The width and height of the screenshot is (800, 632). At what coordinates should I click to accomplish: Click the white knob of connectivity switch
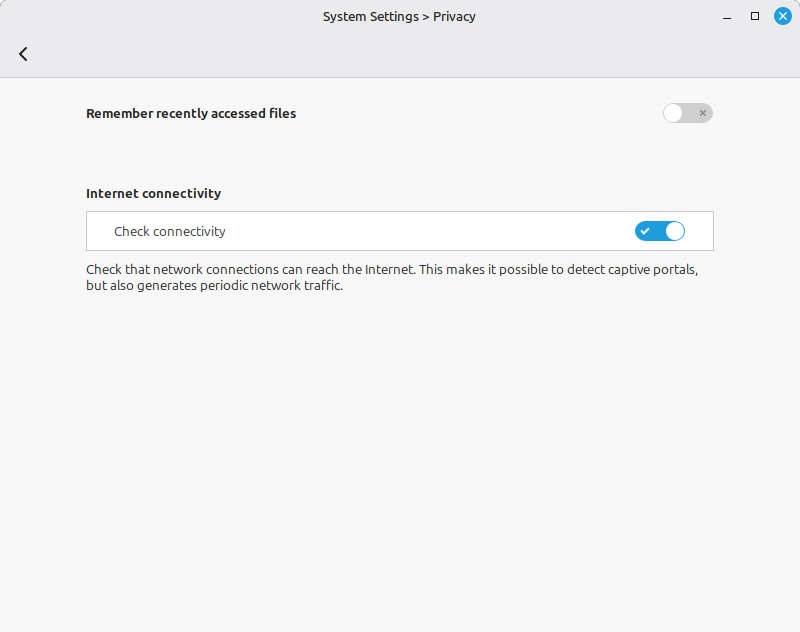(x=674, y=231)
